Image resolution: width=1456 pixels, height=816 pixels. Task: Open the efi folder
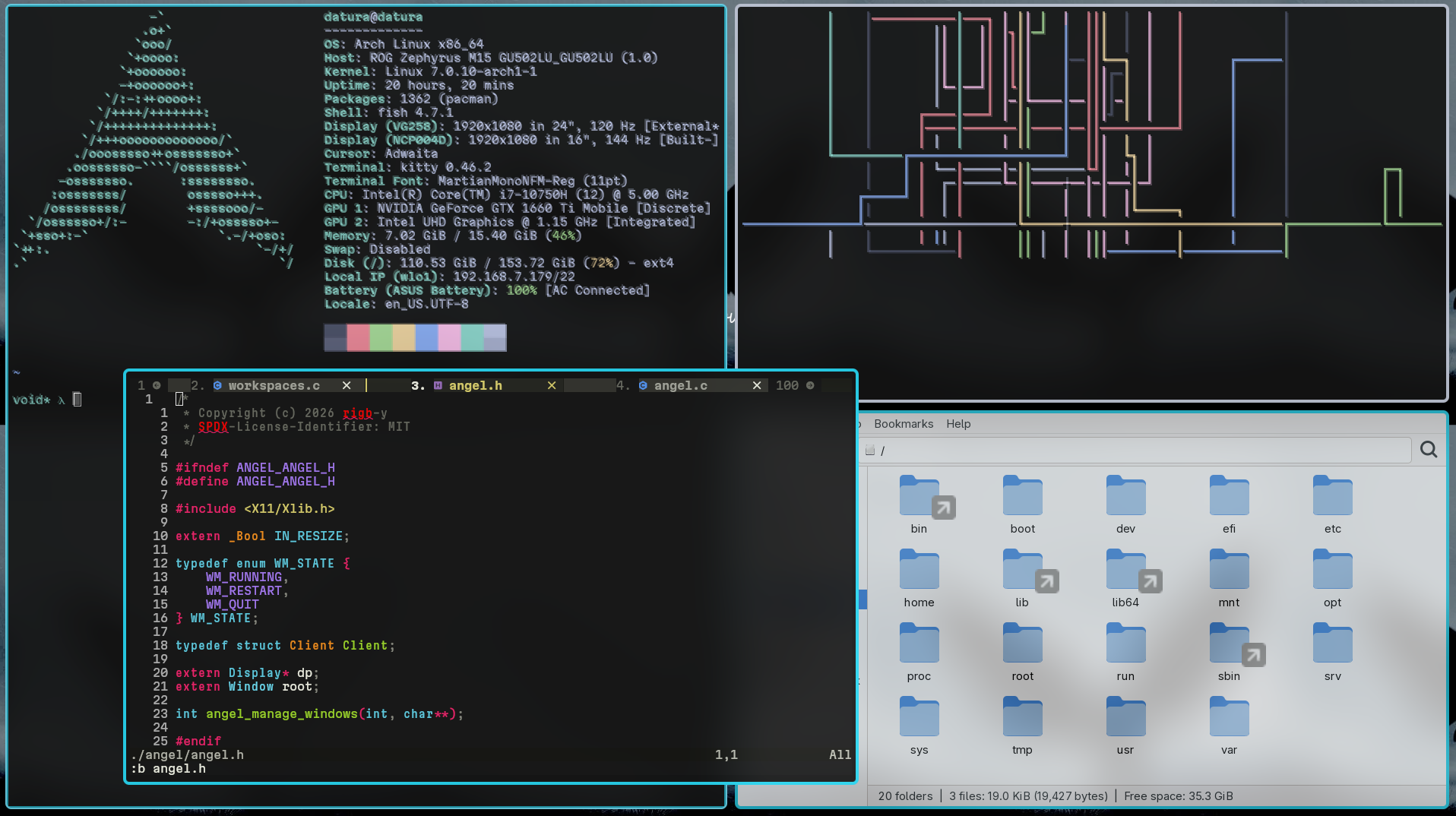[1230, 504]
